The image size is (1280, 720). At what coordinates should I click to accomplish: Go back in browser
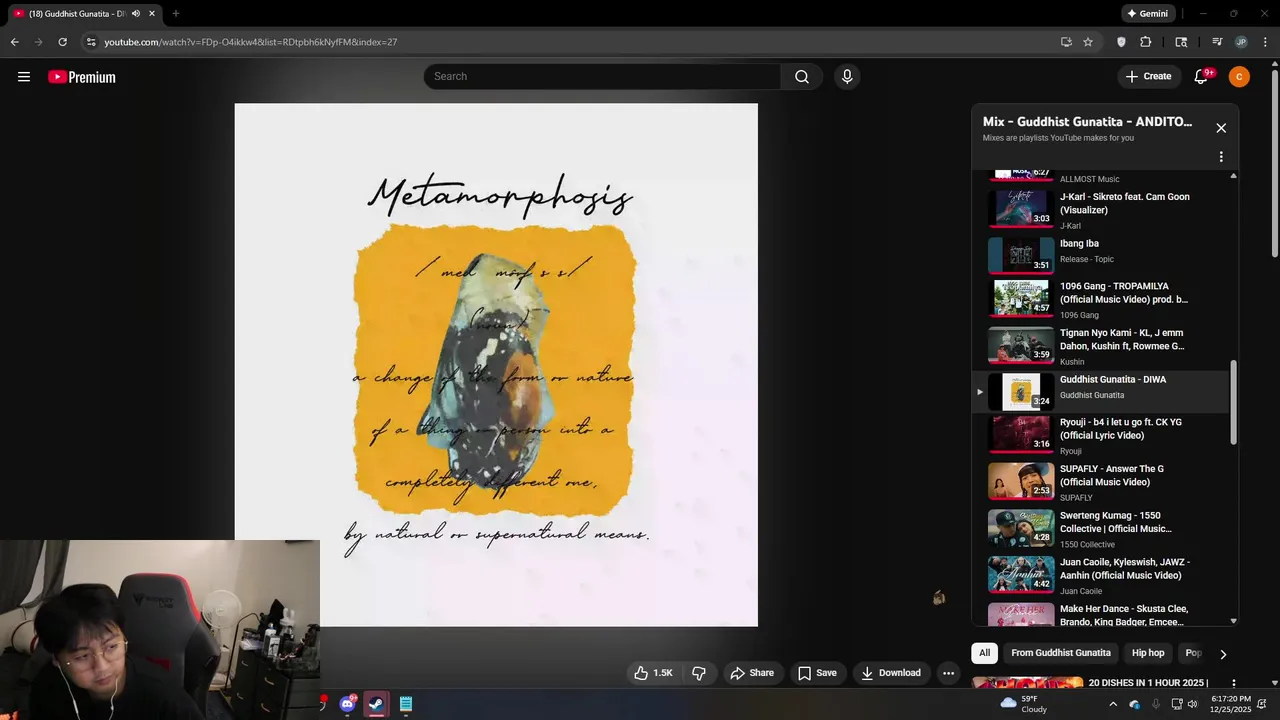point(14,42)
